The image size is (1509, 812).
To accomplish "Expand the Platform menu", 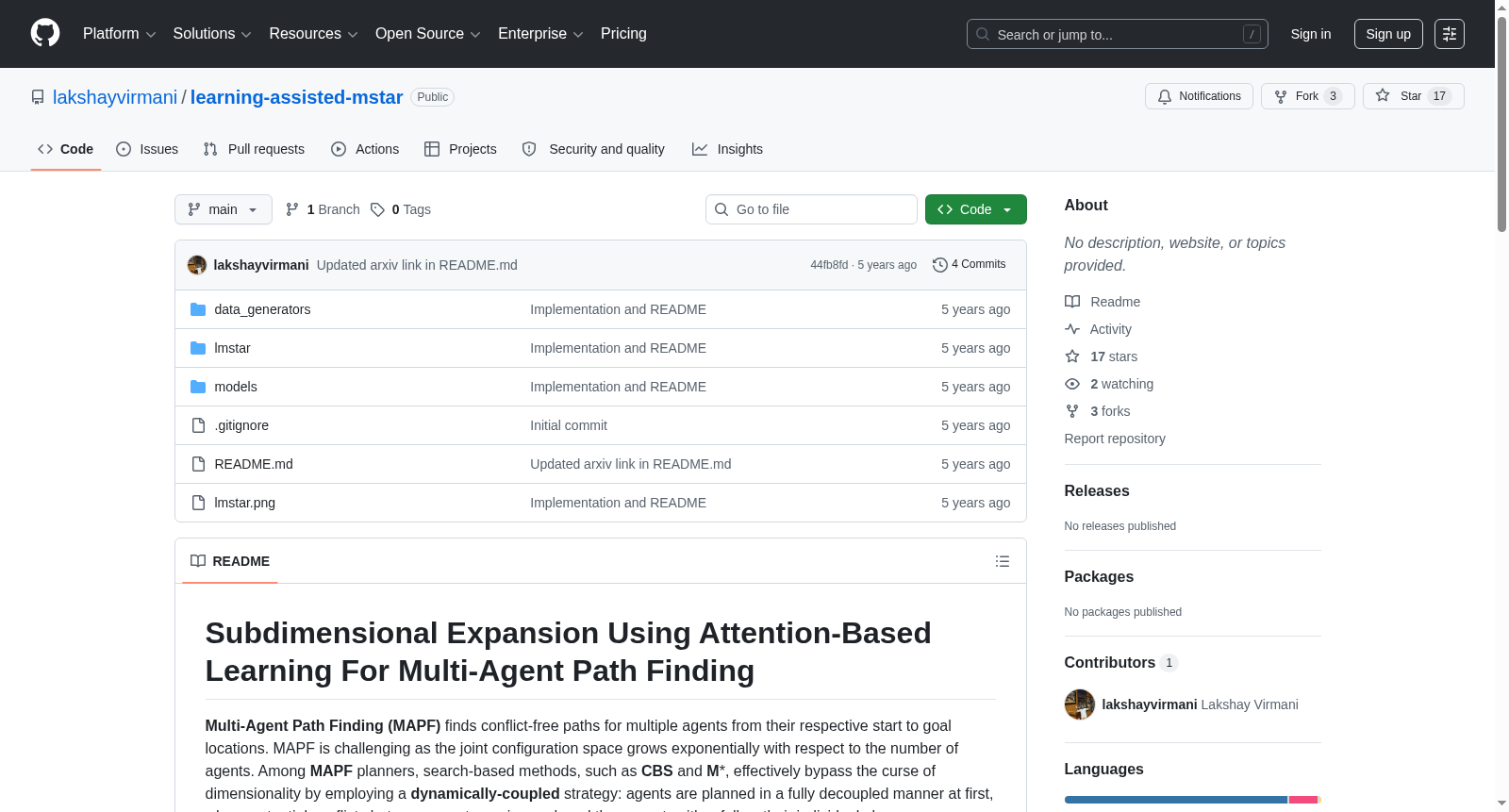I will pos(119,34).
